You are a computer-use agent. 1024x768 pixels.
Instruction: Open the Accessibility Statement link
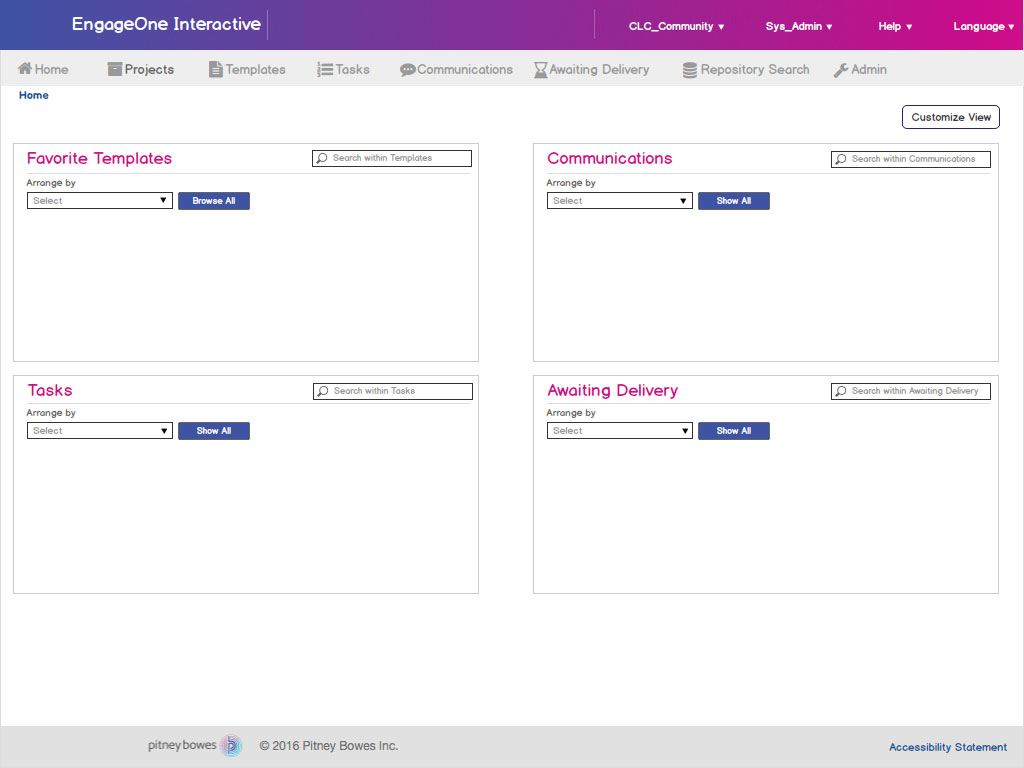948,747
